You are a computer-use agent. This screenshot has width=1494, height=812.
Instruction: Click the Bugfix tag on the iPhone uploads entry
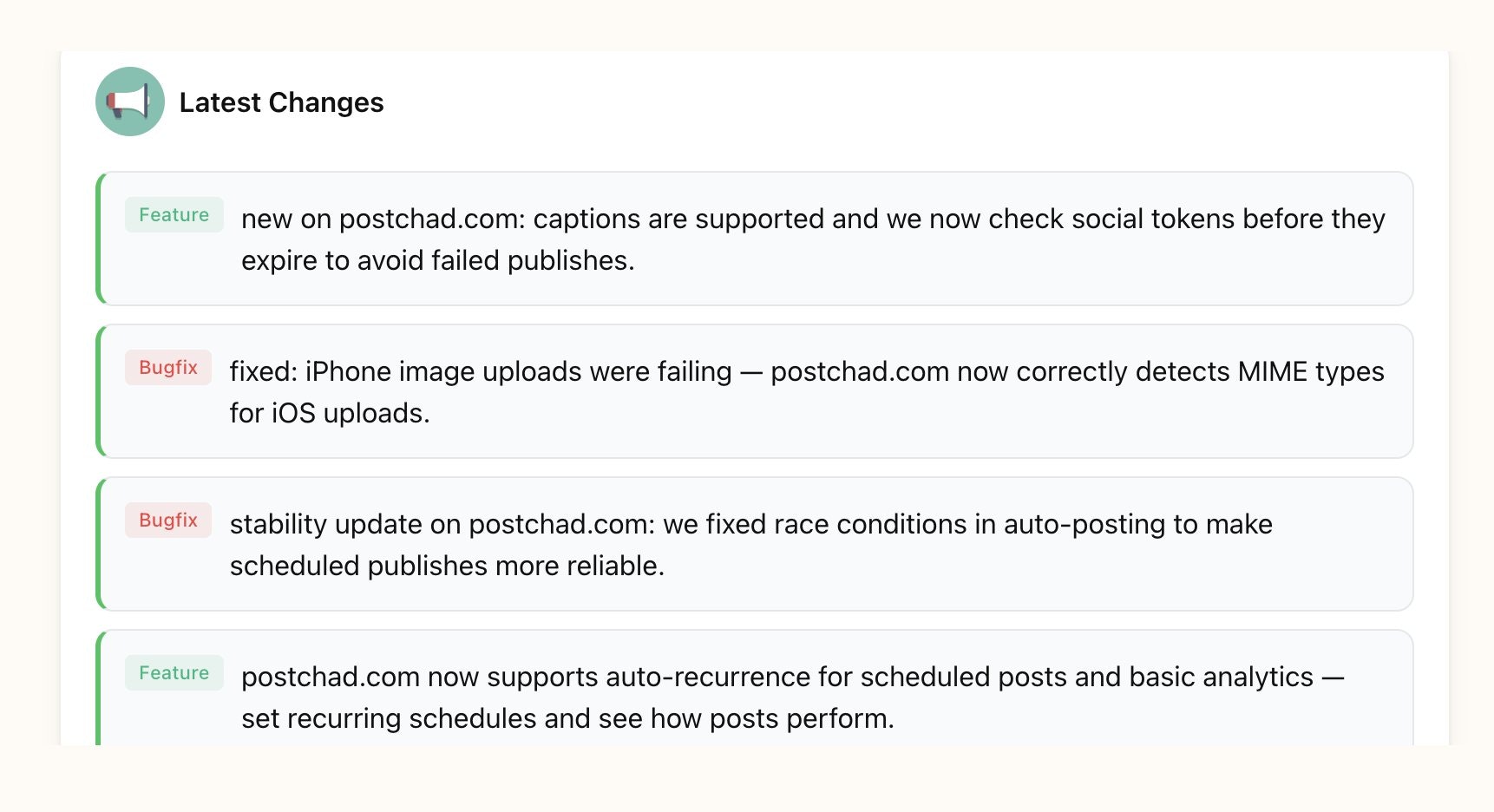(x=168, y=368)
